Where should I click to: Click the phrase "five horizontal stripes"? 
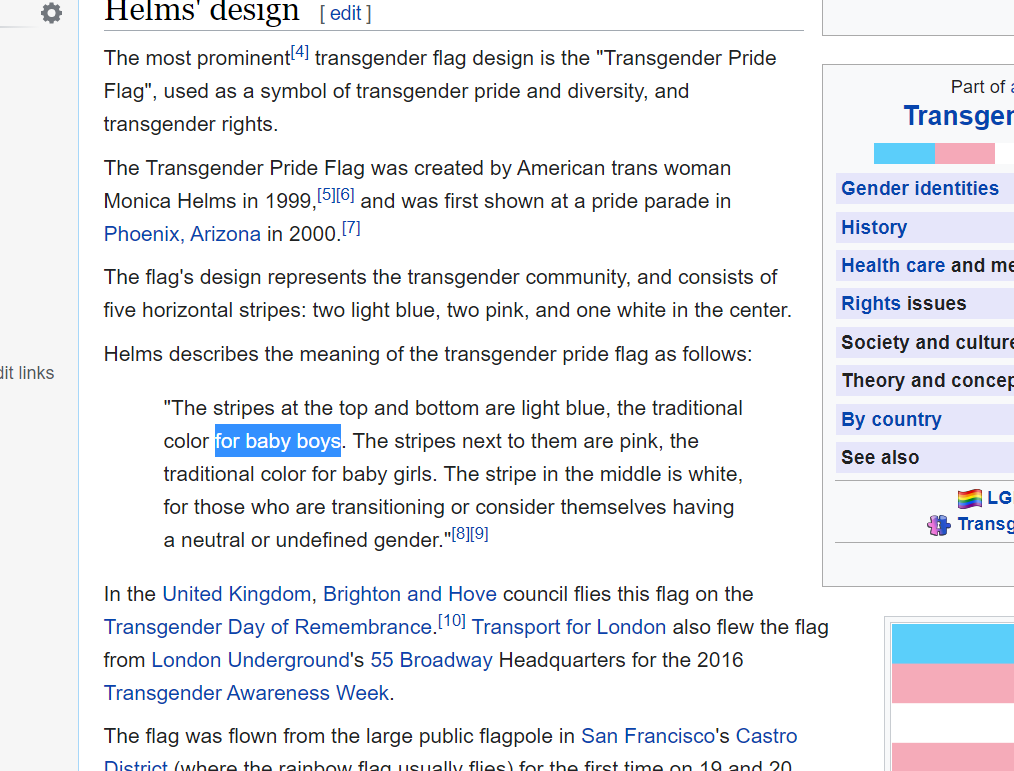(206, 310)
